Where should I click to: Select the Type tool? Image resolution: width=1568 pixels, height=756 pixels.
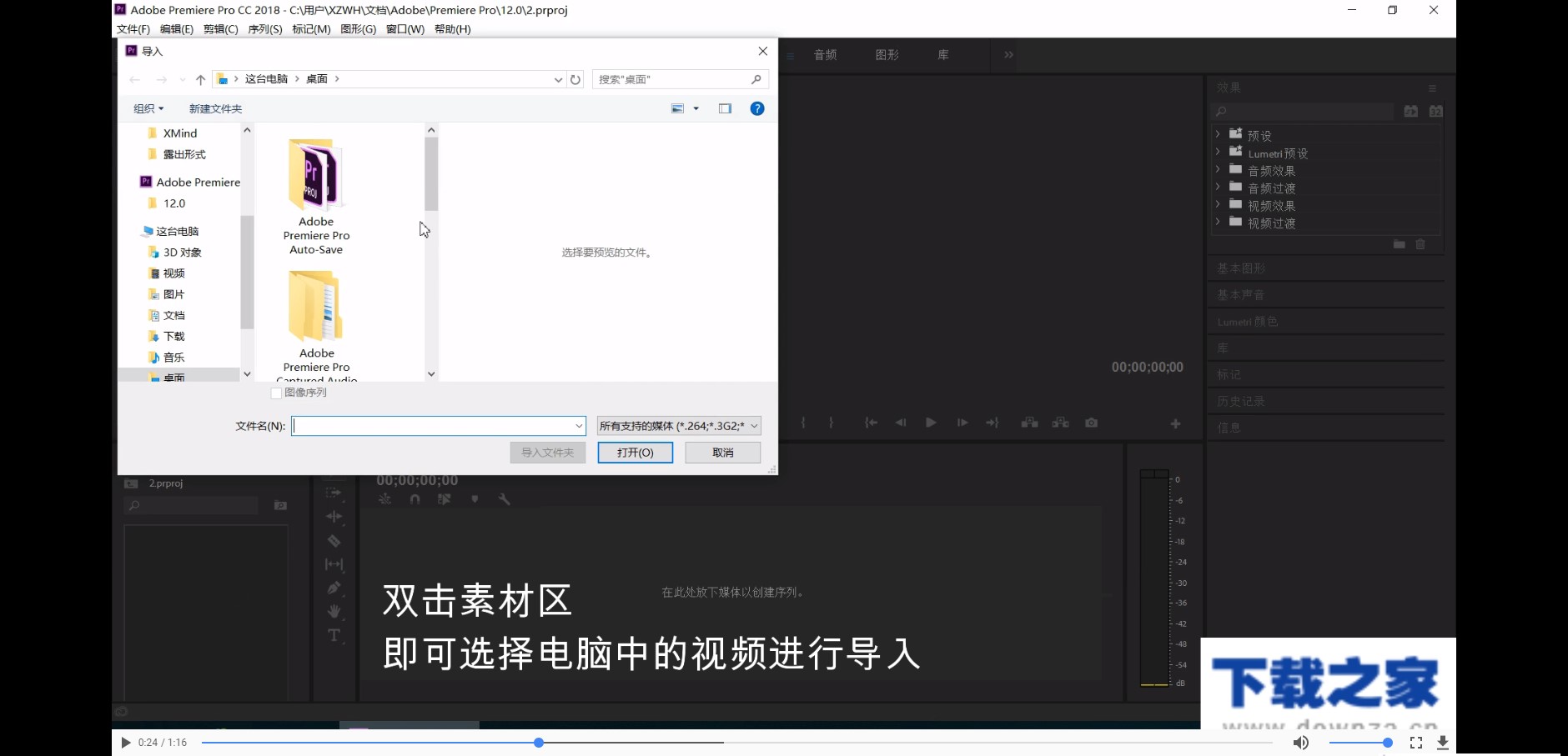tap(334, 634)
